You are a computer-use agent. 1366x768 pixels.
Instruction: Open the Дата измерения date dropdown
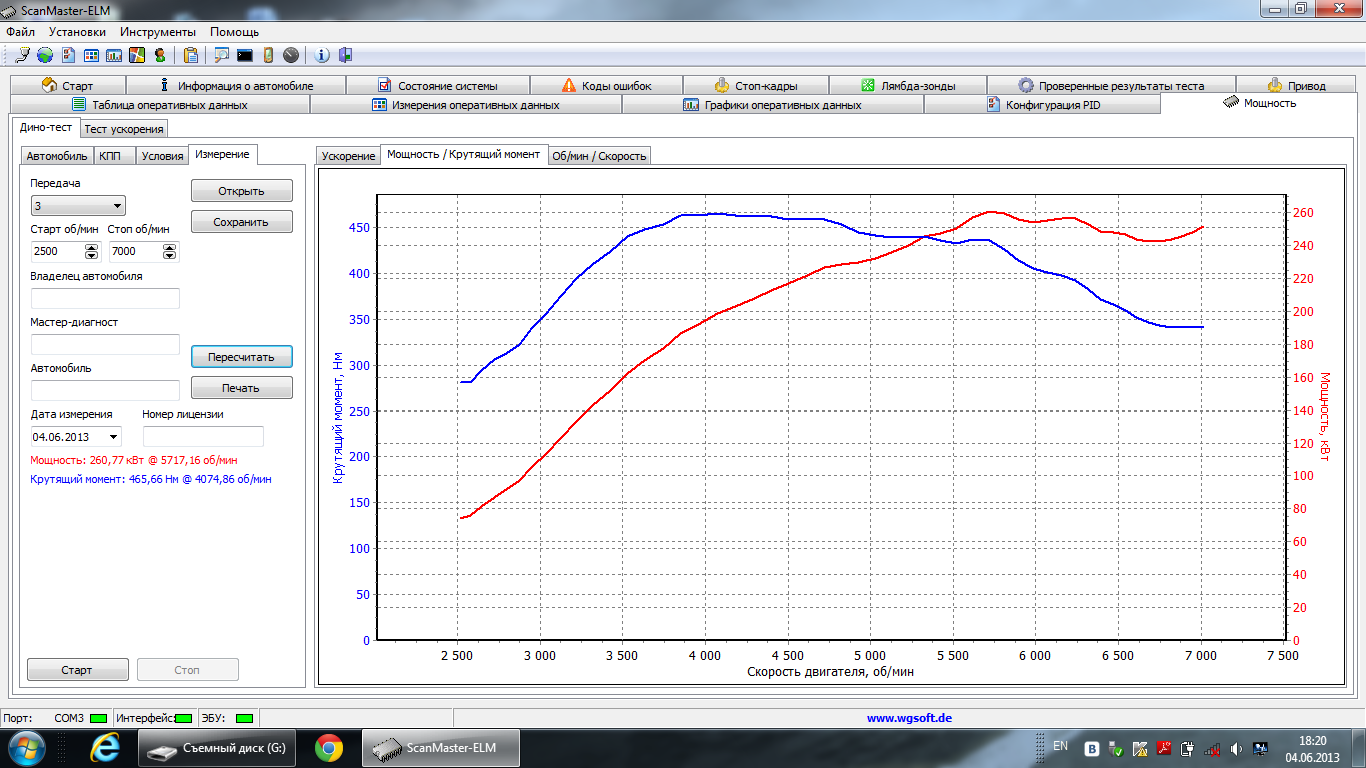point(113,437)
